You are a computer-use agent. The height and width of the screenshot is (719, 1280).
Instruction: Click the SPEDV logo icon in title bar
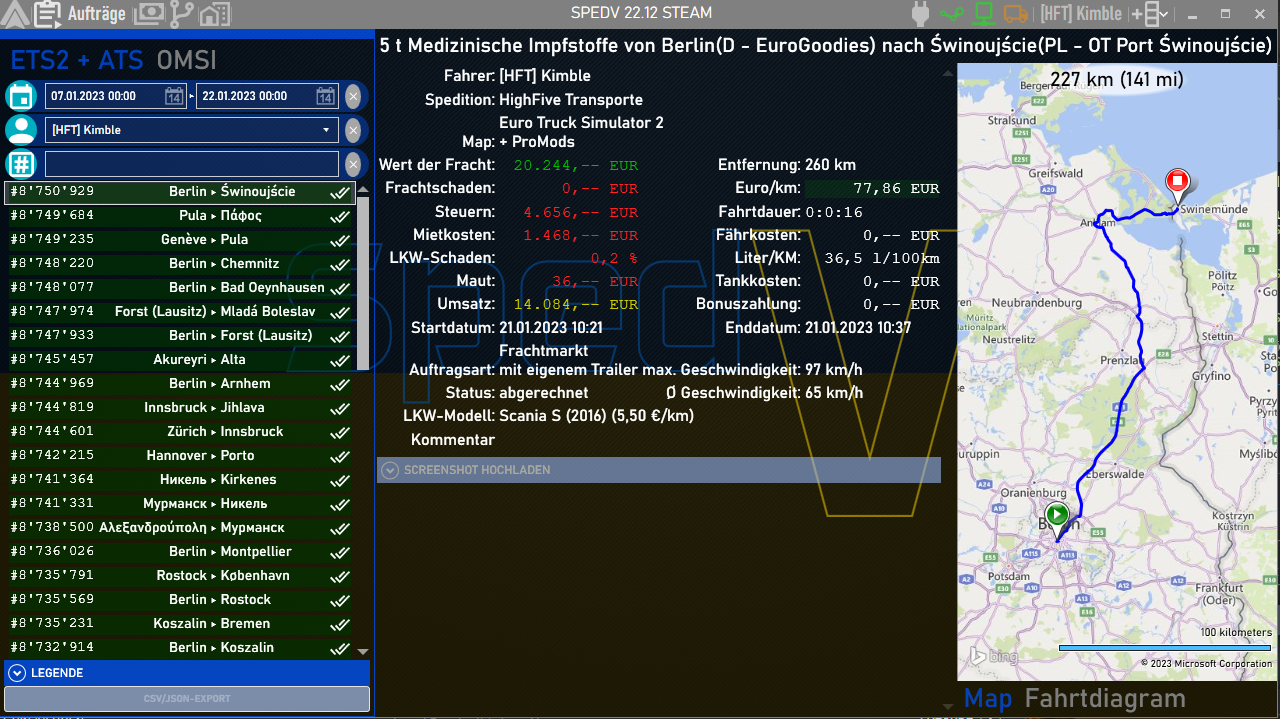(13, 13)
